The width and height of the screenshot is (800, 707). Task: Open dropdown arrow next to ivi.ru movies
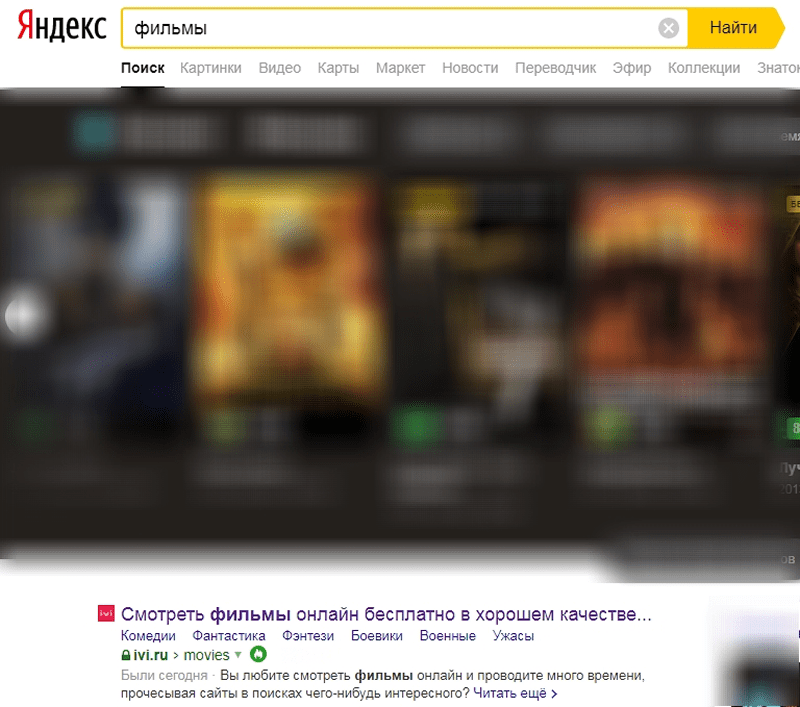pyautogui.click(x=238, y=655)
